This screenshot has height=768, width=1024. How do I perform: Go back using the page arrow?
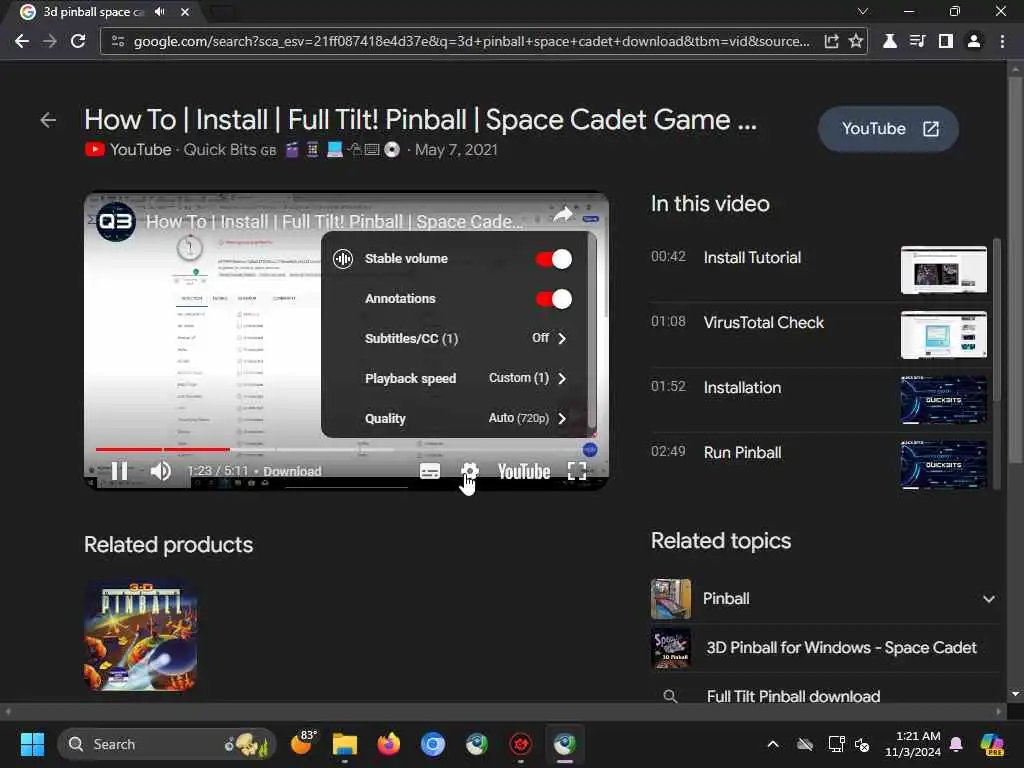48,120
